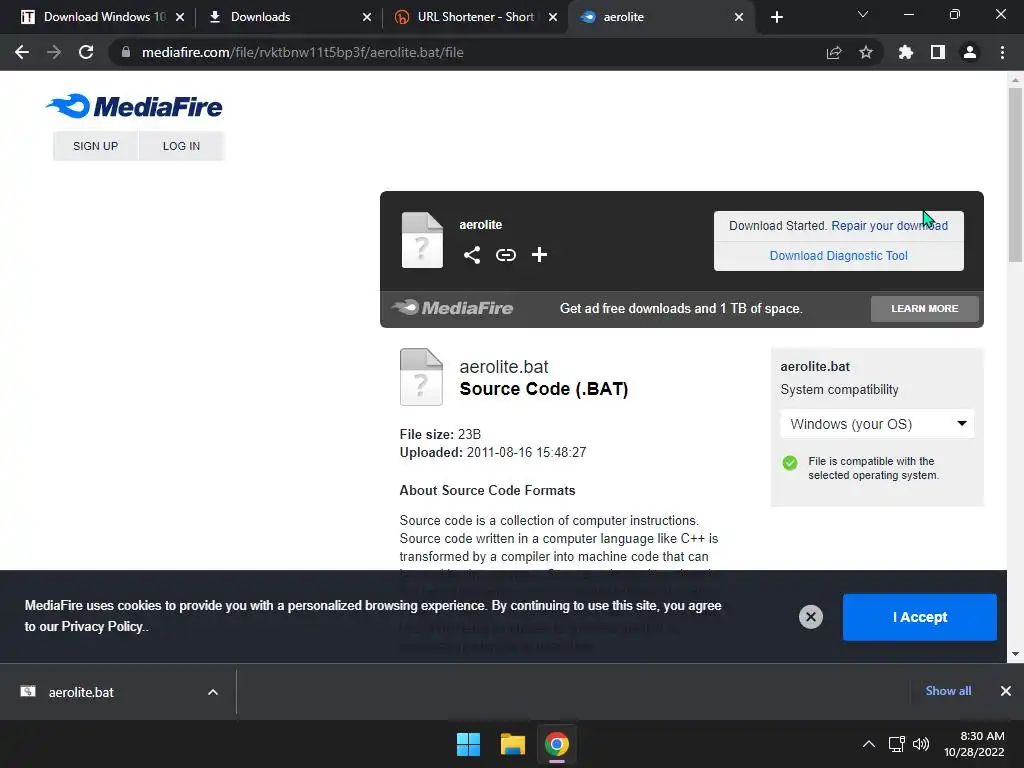Click Download Diagnostic Tool link
This screenshot has width=1024, height=768.
(839, 255)
